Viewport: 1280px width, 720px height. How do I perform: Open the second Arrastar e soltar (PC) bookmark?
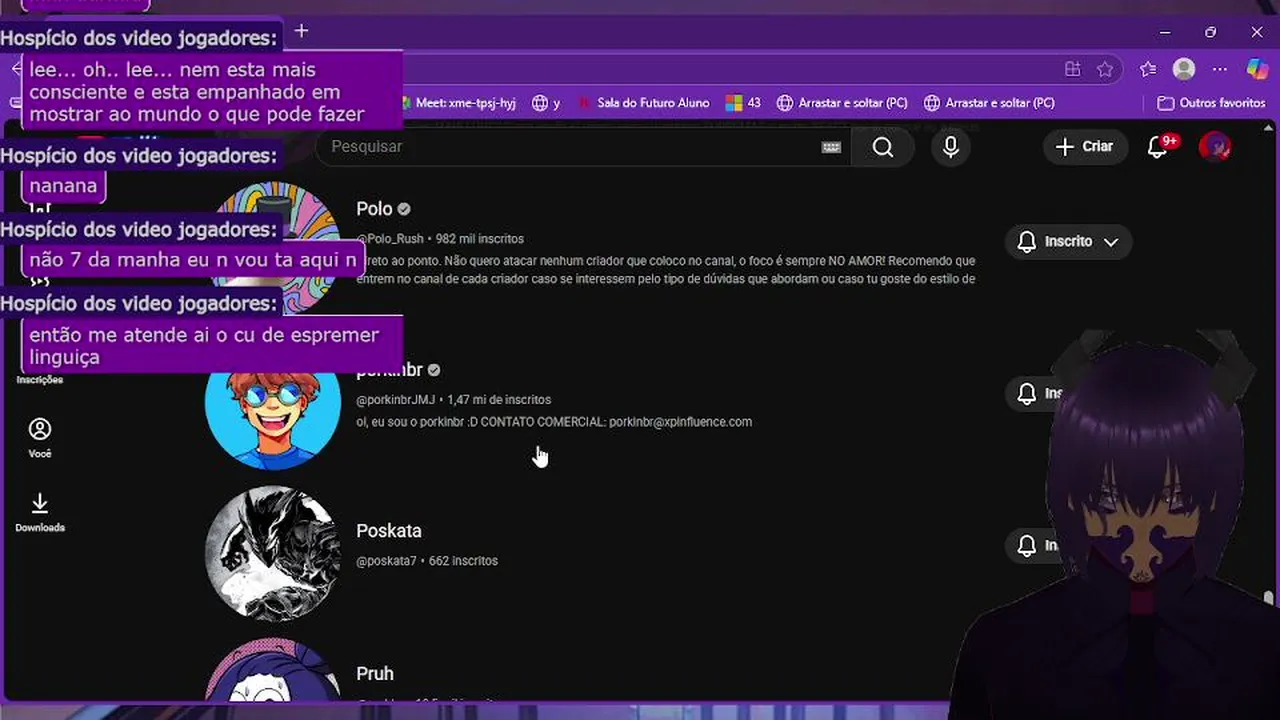pyautogui.click(x=990, y=103)
